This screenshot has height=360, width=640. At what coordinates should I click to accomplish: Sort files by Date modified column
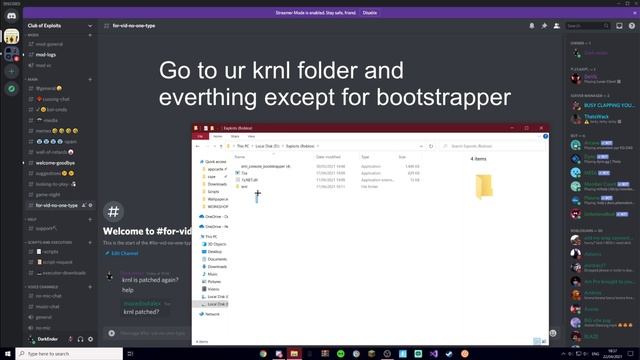[x=328, y=157]
